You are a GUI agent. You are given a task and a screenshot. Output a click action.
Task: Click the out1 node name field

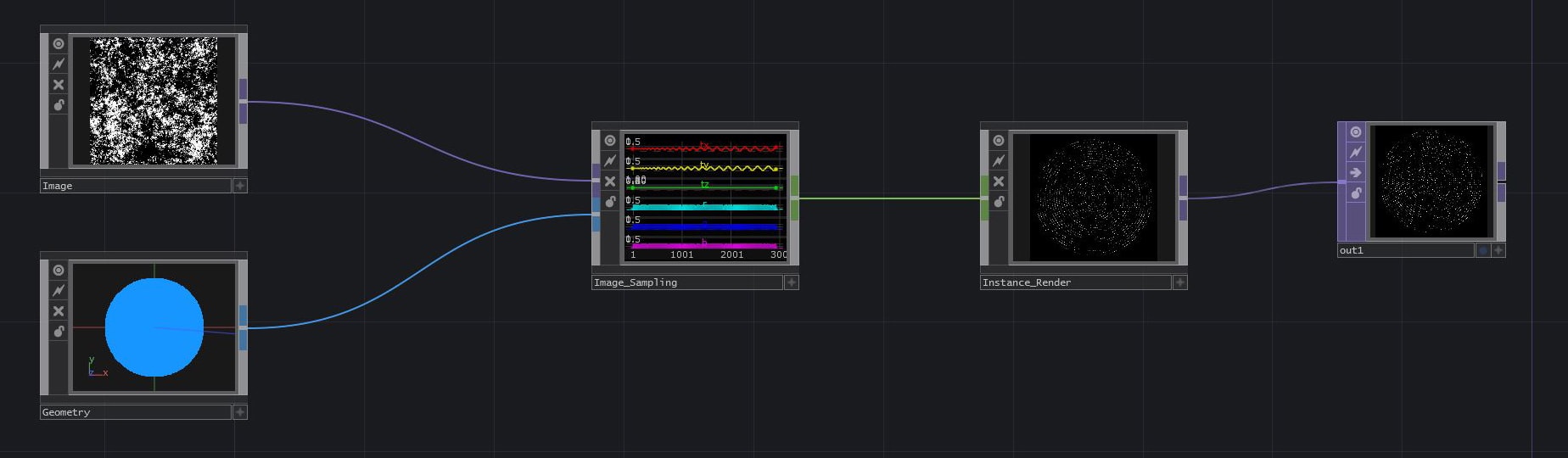[x=1404, y=250]
